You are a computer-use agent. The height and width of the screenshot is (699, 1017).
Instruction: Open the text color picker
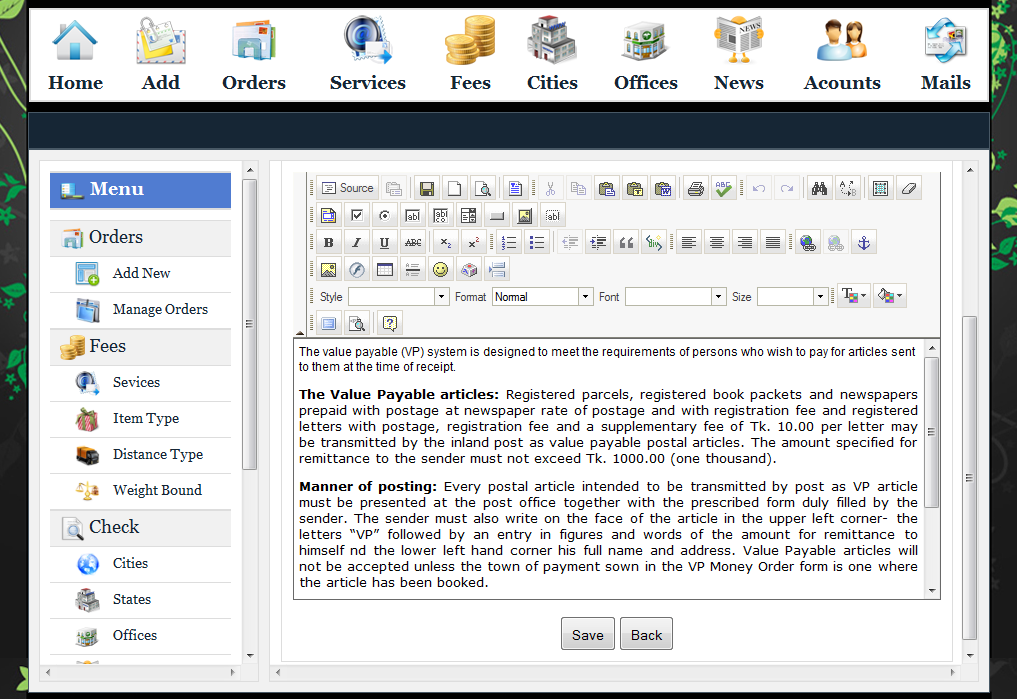point(853,296)
